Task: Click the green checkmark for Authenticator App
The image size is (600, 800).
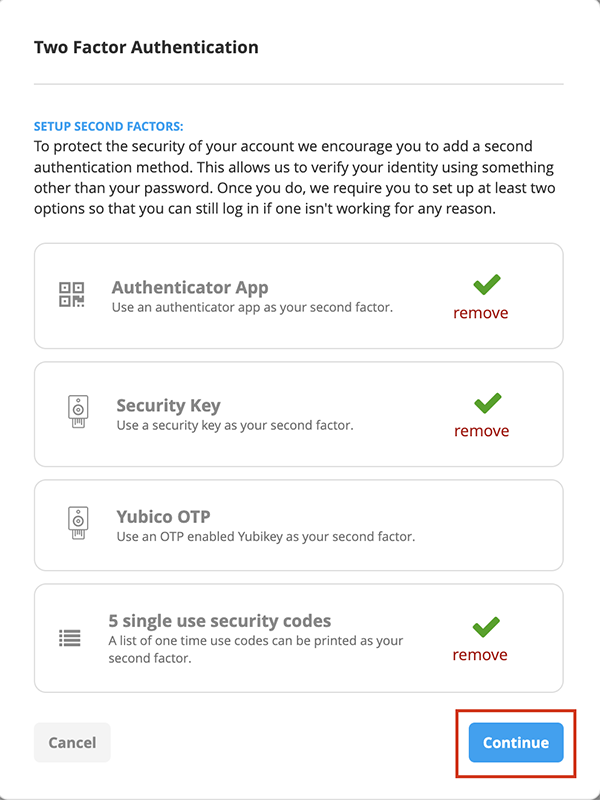Action: (x=487, y=286)
